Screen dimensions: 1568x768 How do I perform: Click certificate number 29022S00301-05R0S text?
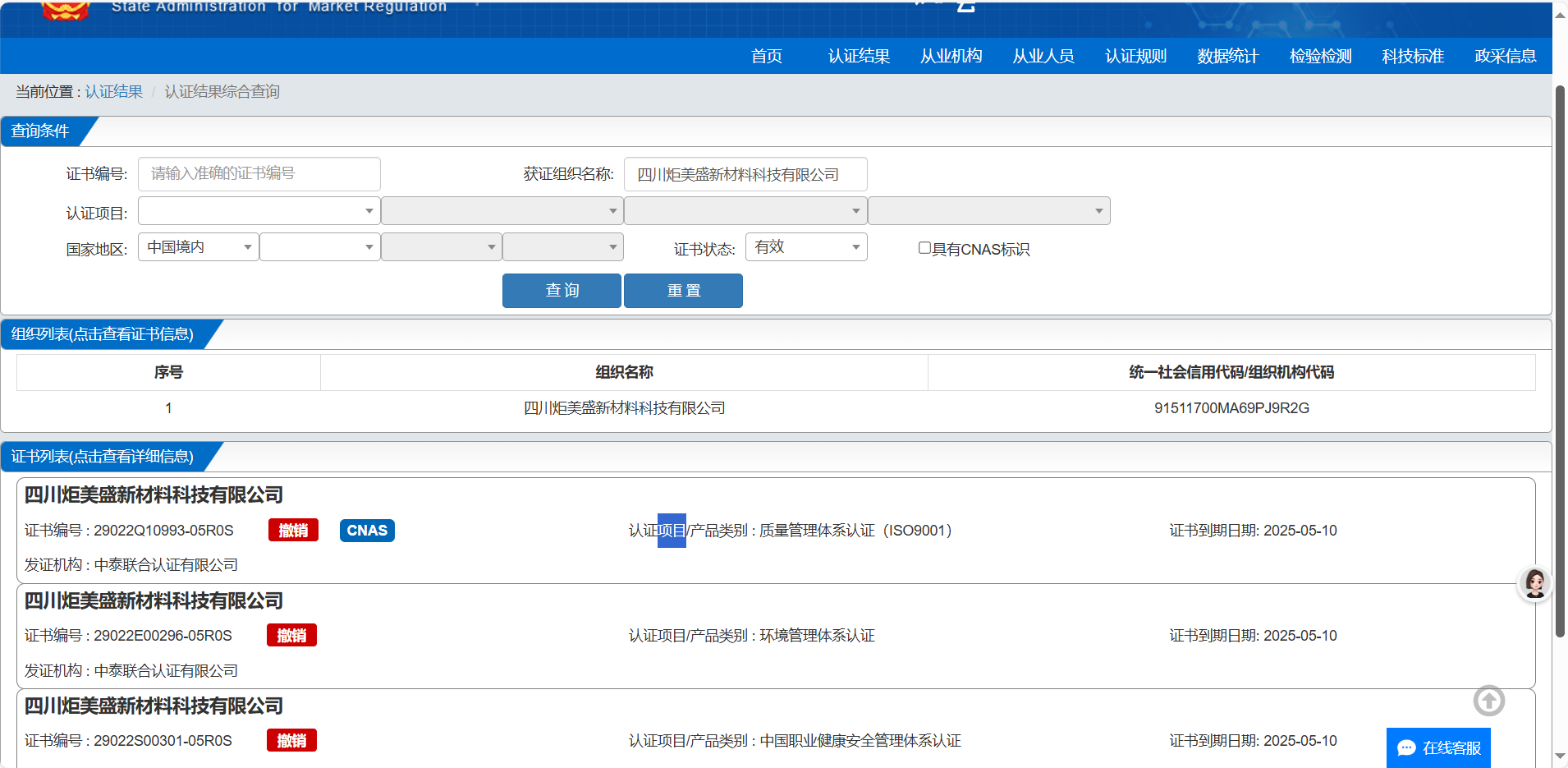click(x=163, y=741)
